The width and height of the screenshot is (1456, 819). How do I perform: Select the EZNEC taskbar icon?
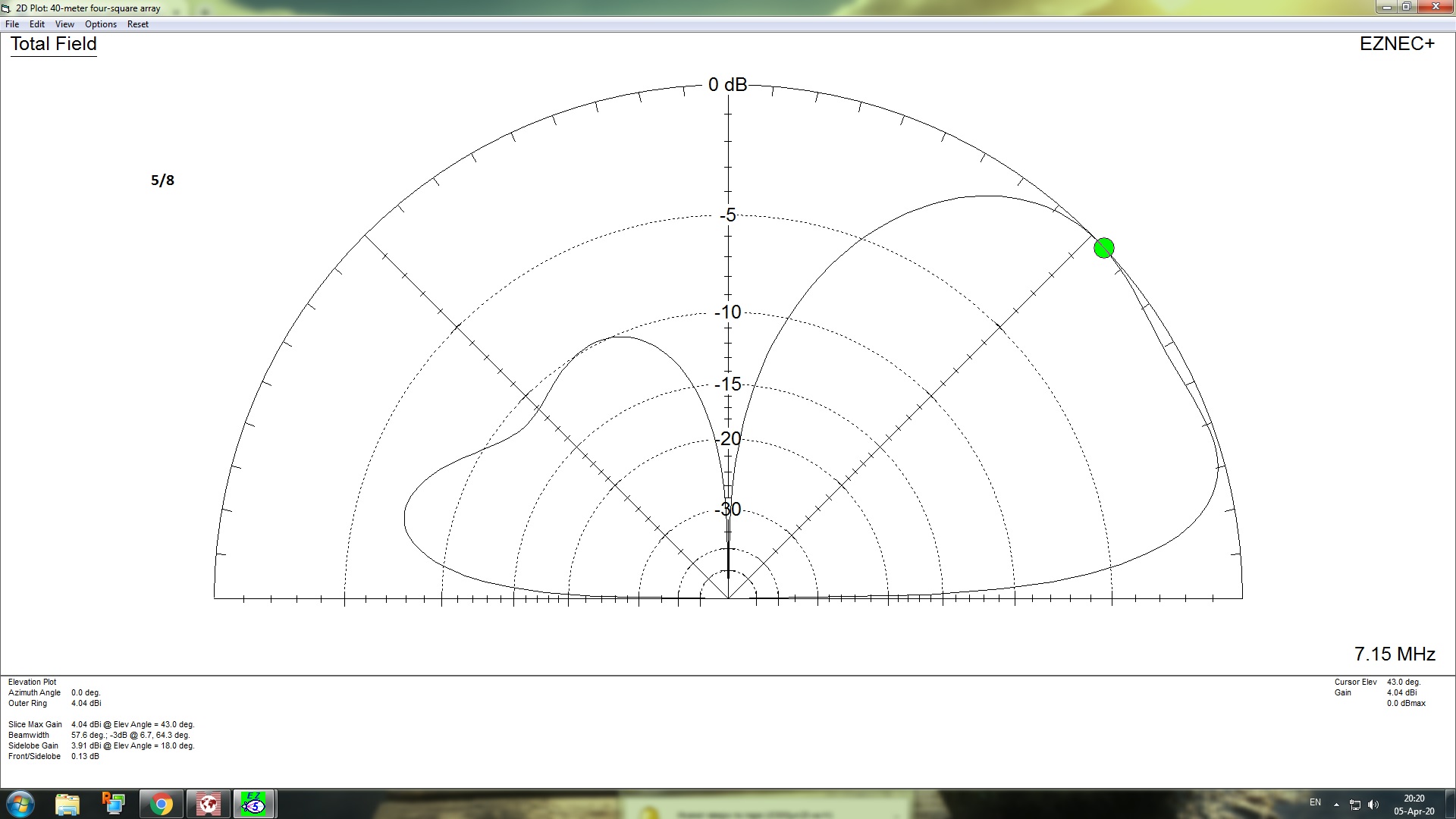tap(254, 804)
